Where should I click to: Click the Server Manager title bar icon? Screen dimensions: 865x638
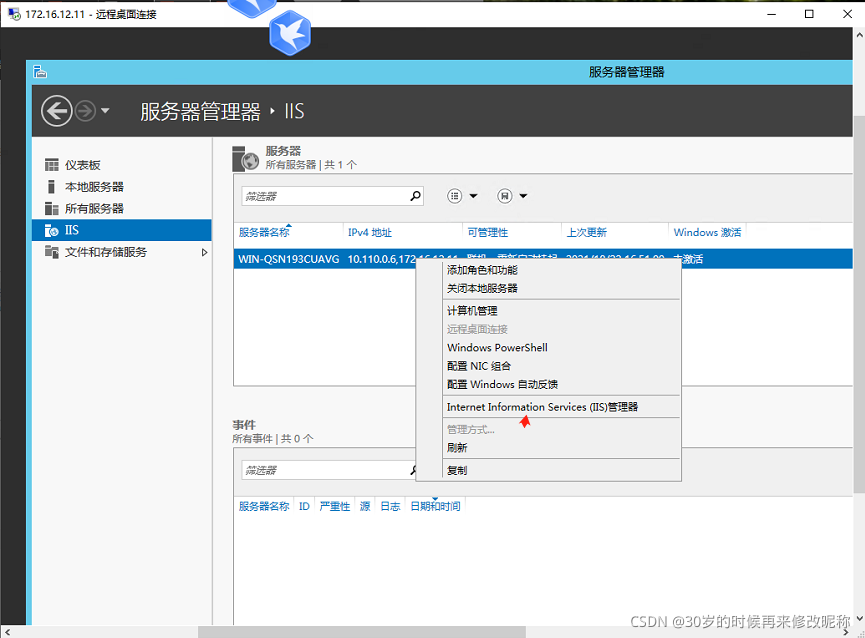[40, 72]
